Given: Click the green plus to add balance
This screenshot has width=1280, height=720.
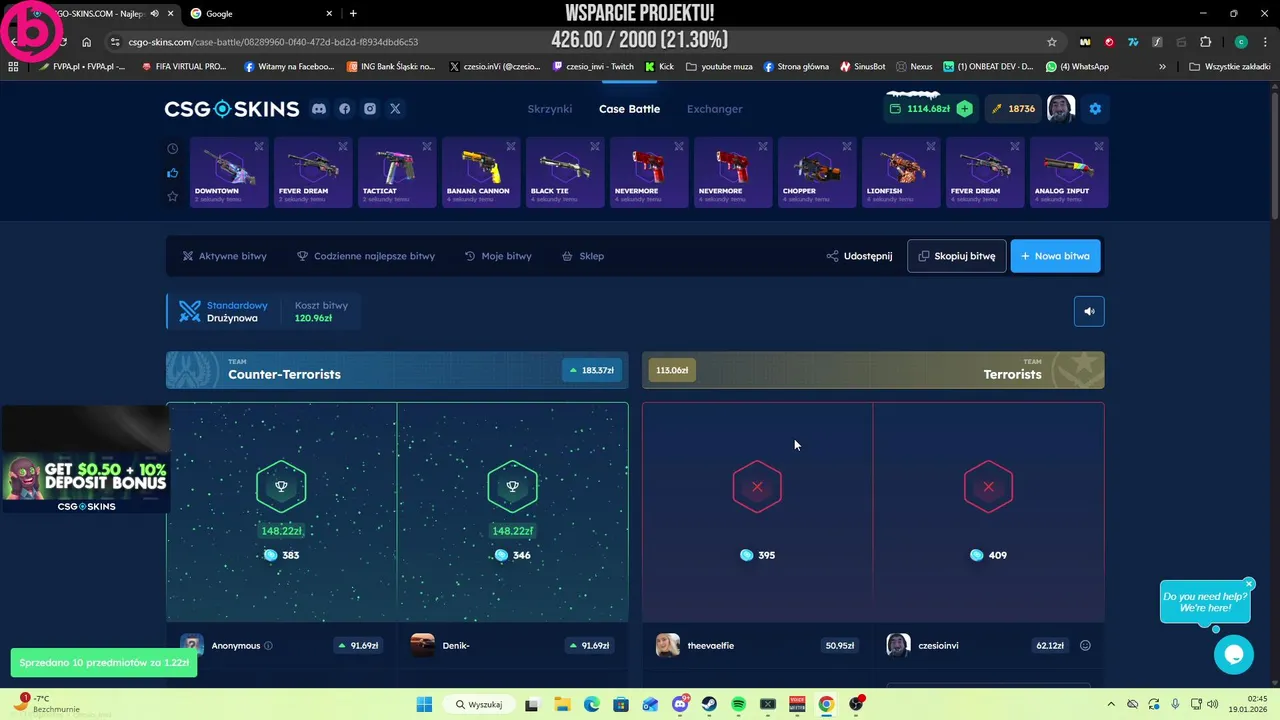Looking at the screenshot, I should click(964, 109).
